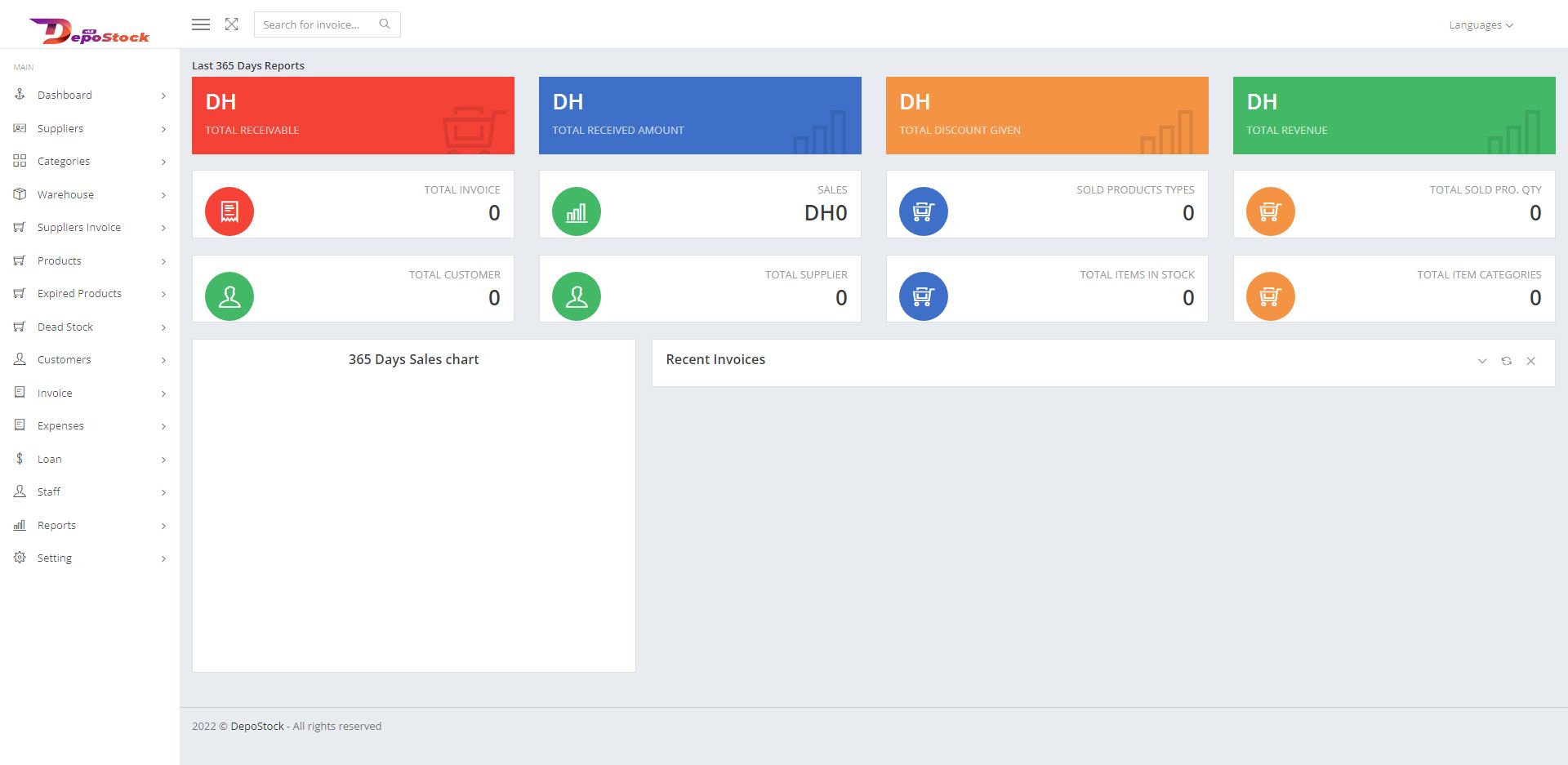Click the Dead Stock cart icon

pos(20,327)
